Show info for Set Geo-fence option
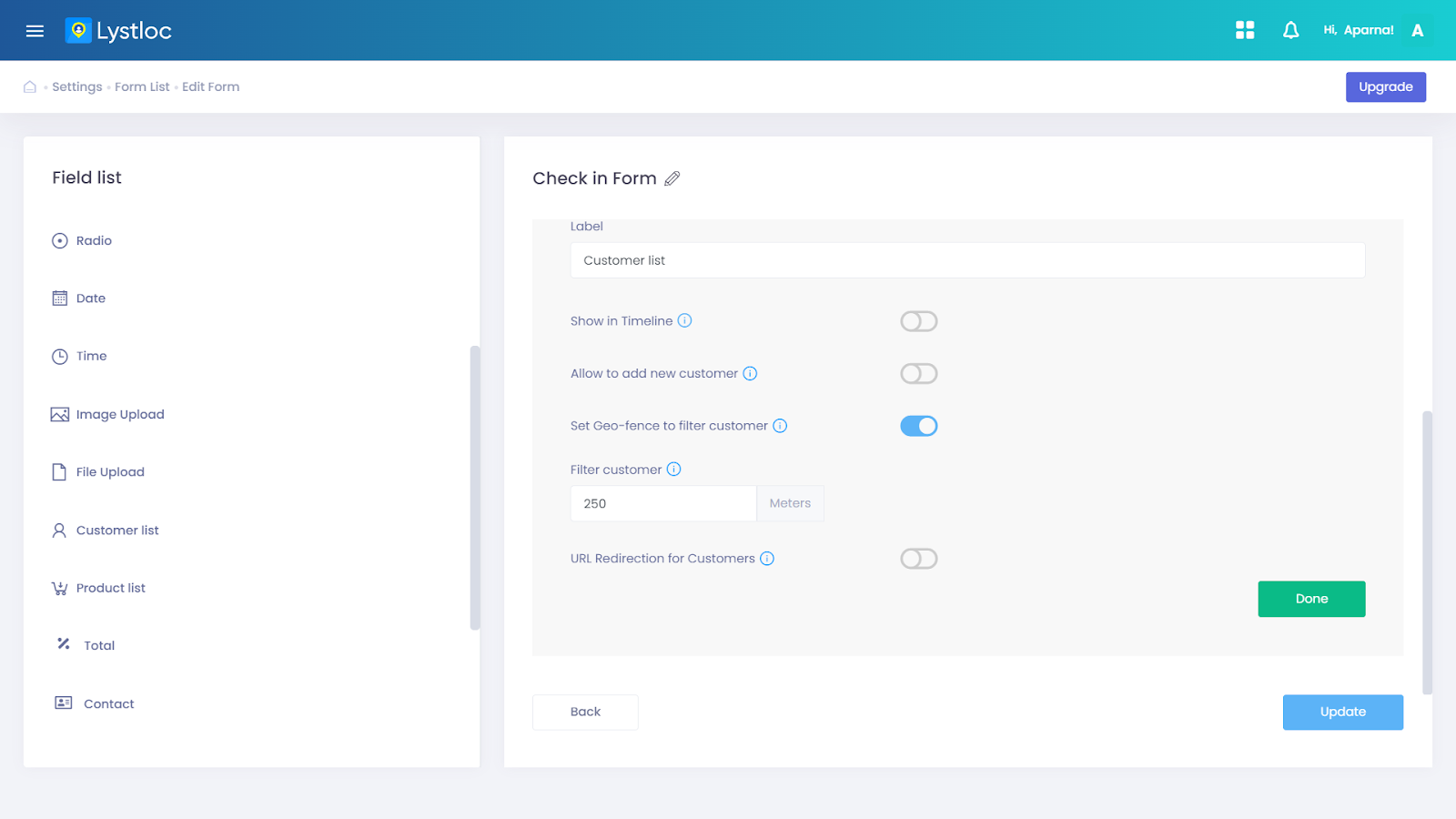1456x819 pixels. (x=780, y=426)
